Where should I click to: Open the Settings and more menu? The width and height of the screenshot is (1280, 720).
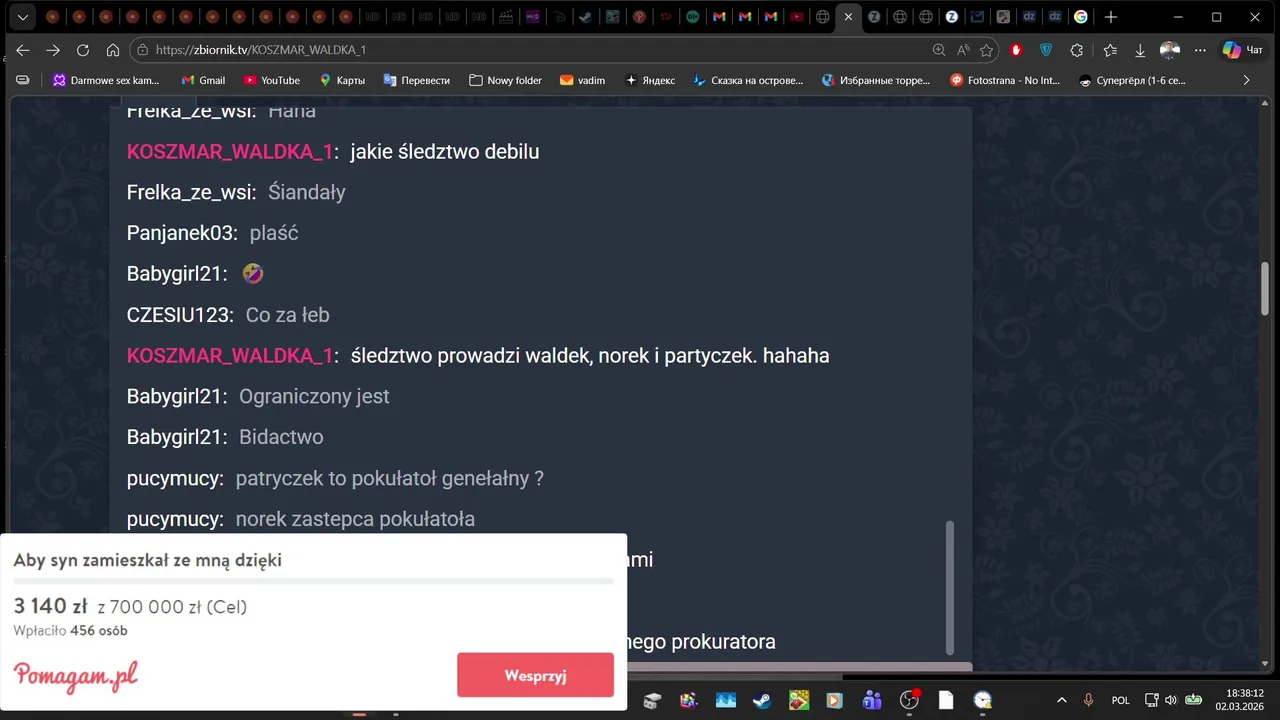coord(1200,50)
